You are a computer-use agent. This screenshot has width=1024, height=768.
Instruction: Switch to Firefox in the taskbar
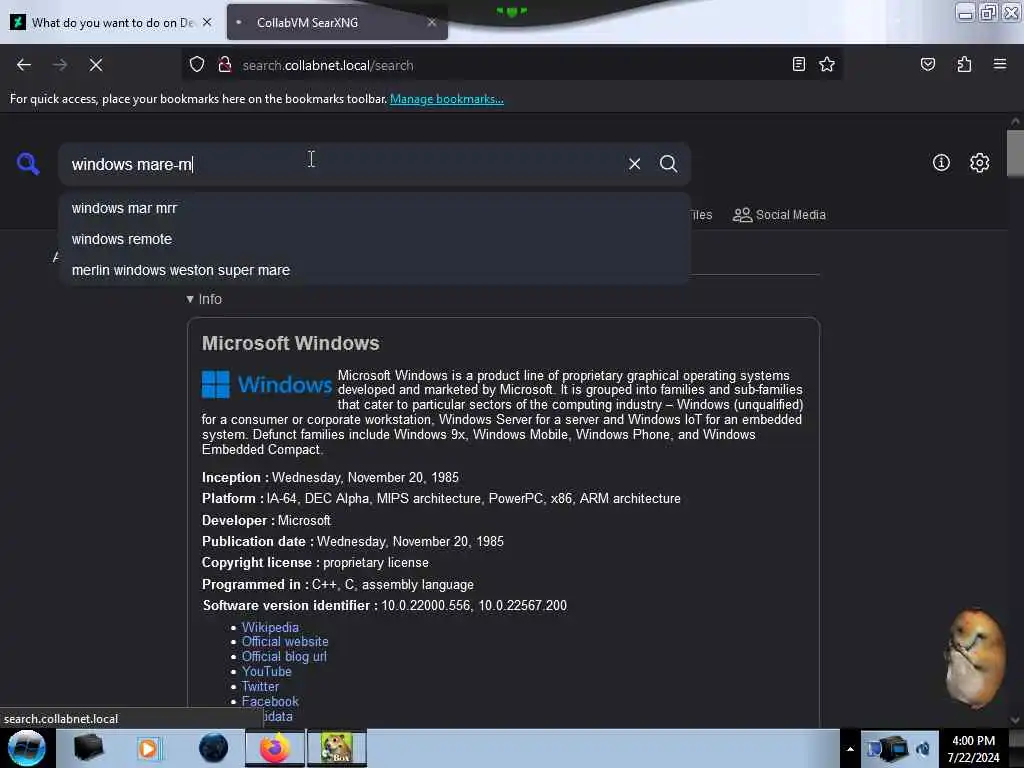tap(275, 748)
